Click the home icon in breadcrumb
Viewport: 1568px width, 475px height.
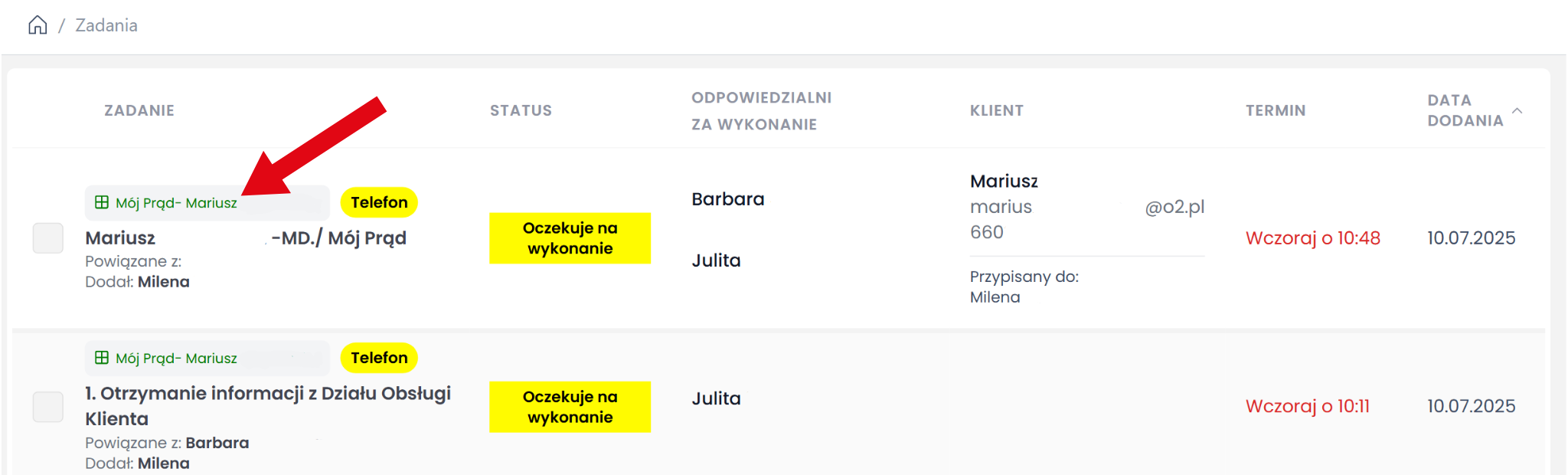pos(38,25)
